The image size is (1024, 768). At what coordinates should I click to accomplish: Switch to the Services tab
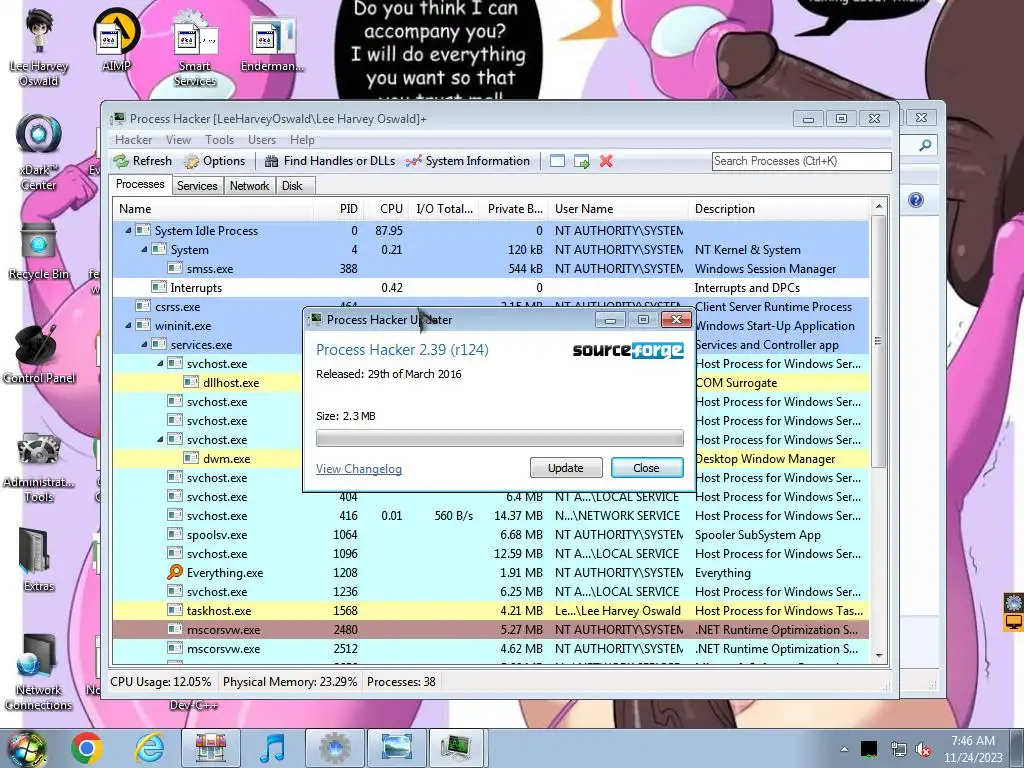tap(197, 185)
